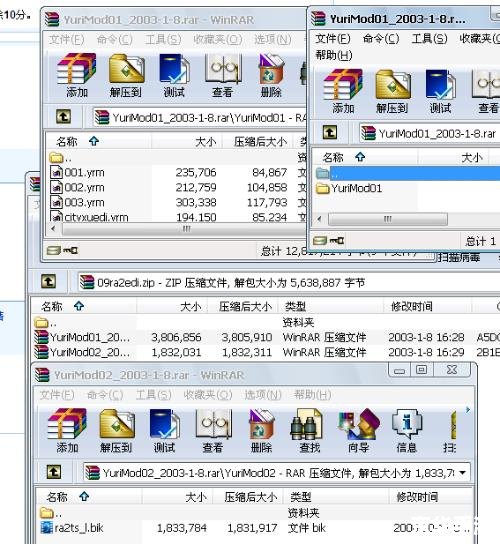
Task: Click Packed Size header in 09ra2edi.zip list
Action: (244, 306)
